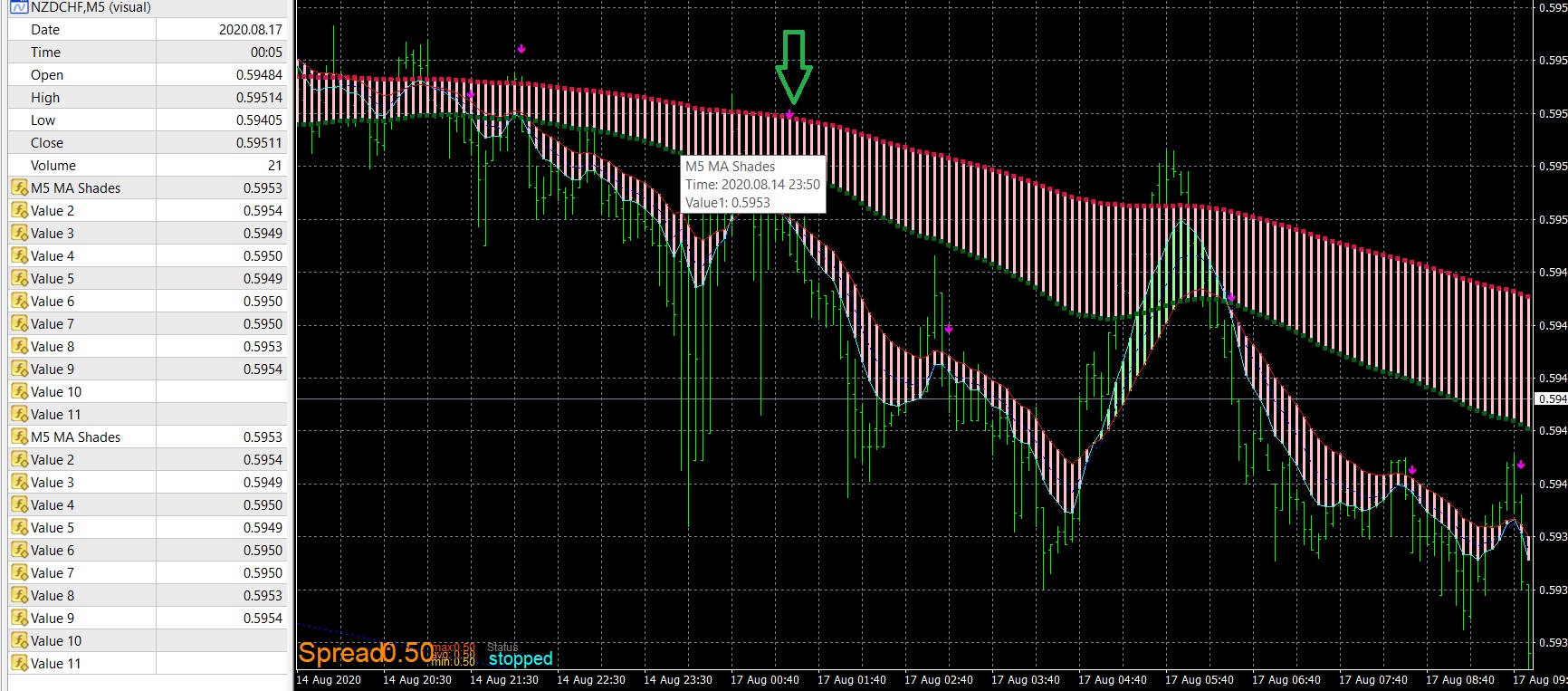
Task: Click the indicator icon of the lower M5 MA Shades row
Action: (19, 437)
